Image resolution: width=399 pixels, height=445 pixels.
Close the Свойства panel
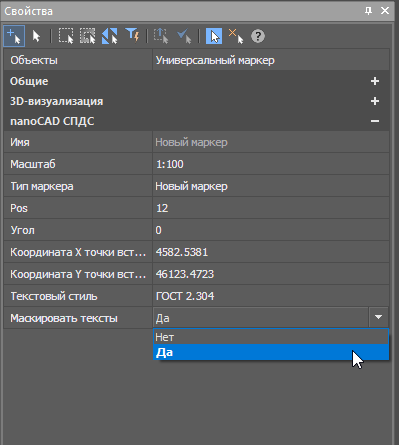(x=385, y=11)
